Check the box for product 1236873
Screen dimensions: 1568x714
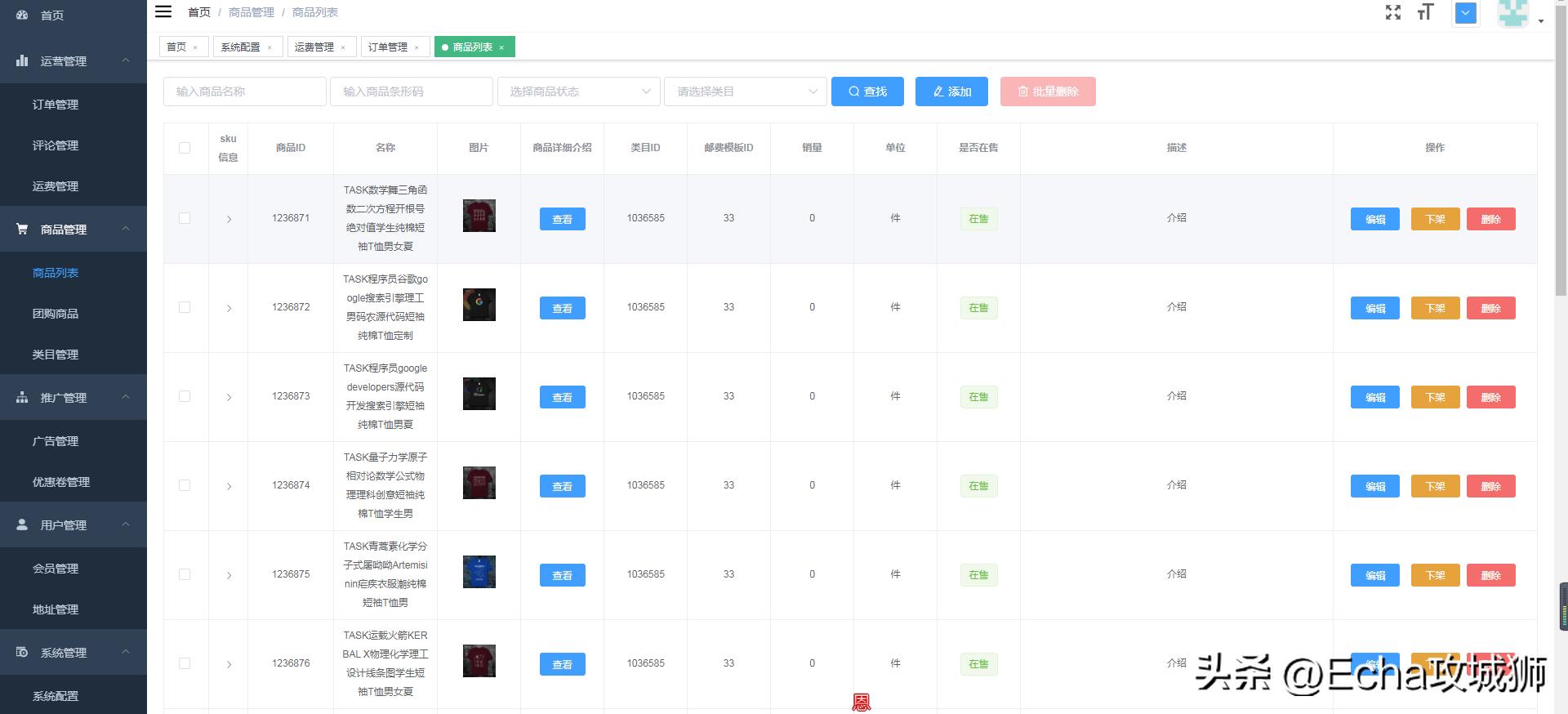coord(185,396)
